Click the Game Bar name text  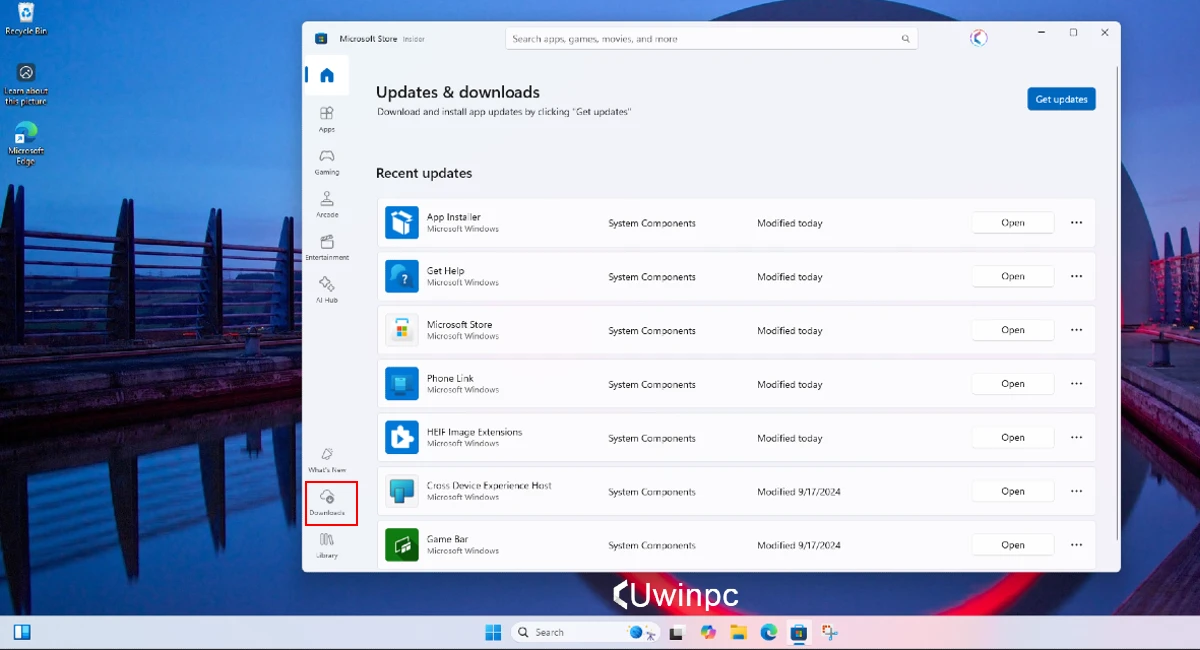click(447, 539)
